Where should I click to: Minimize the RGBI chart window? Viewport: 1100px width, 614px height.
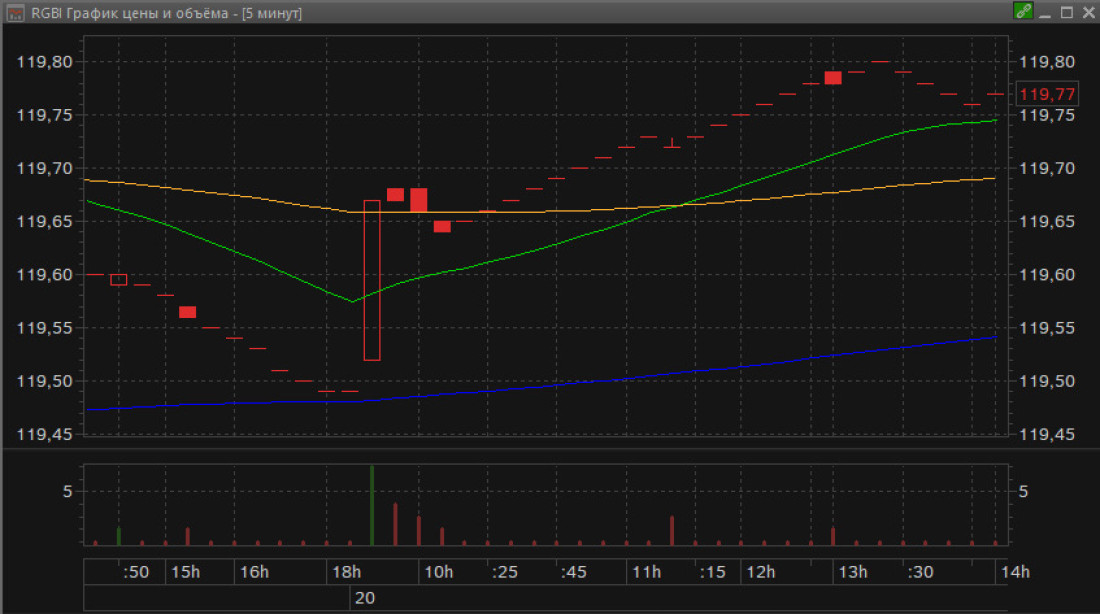(1046, 13)
